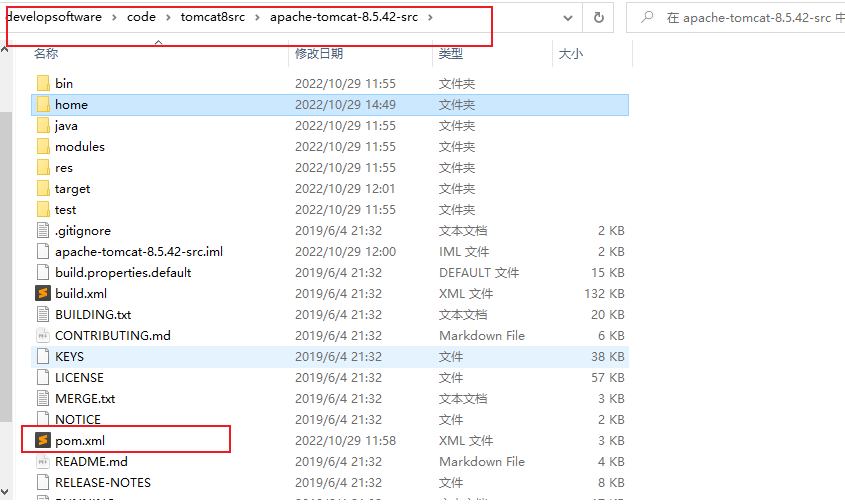Select the modules folder name
This screenshot has width=845, height=504.
pyautogui.click(x=80, y=147)
